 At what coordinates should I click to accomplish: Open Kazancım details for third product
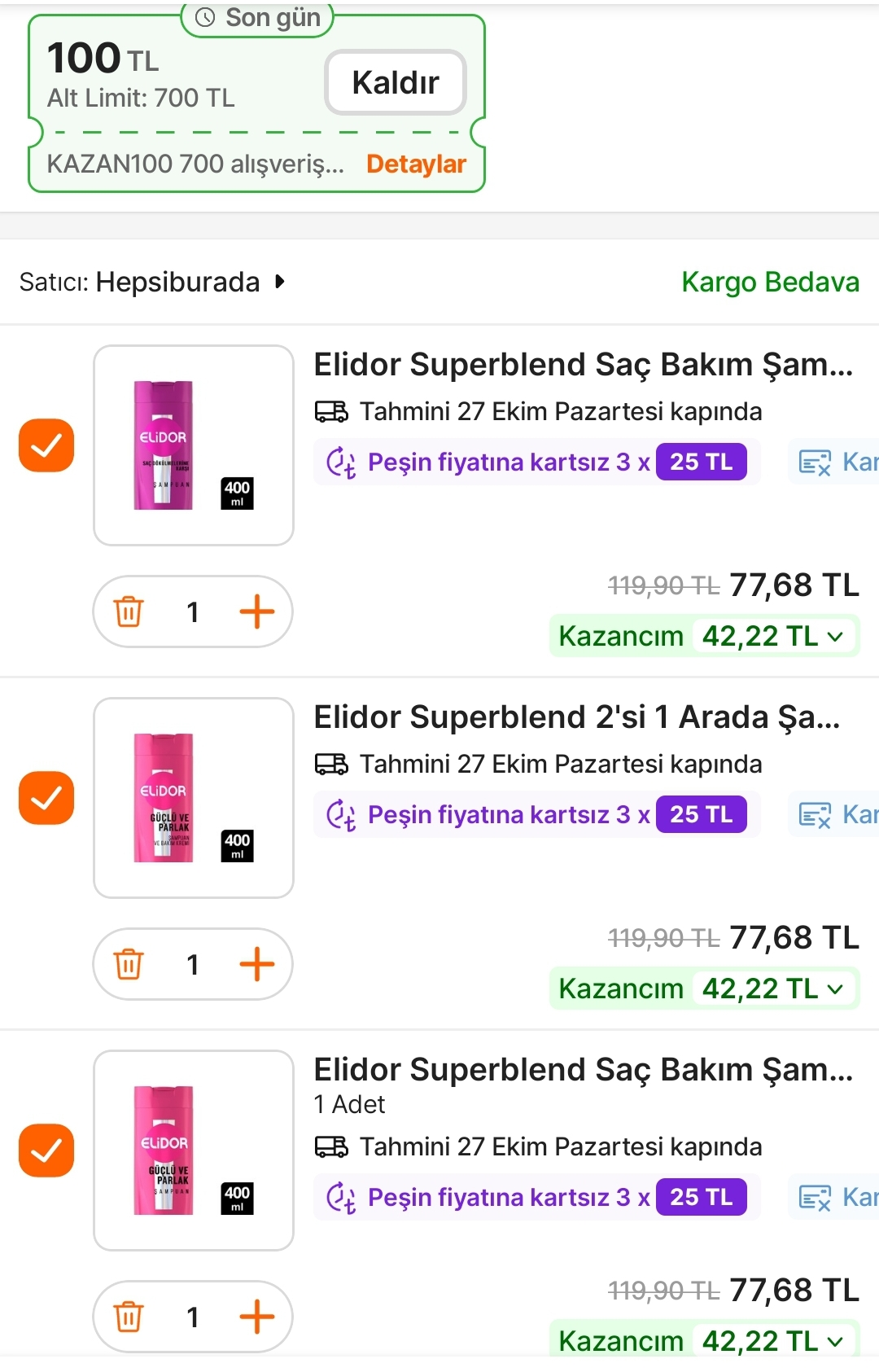click(835, 1340)
